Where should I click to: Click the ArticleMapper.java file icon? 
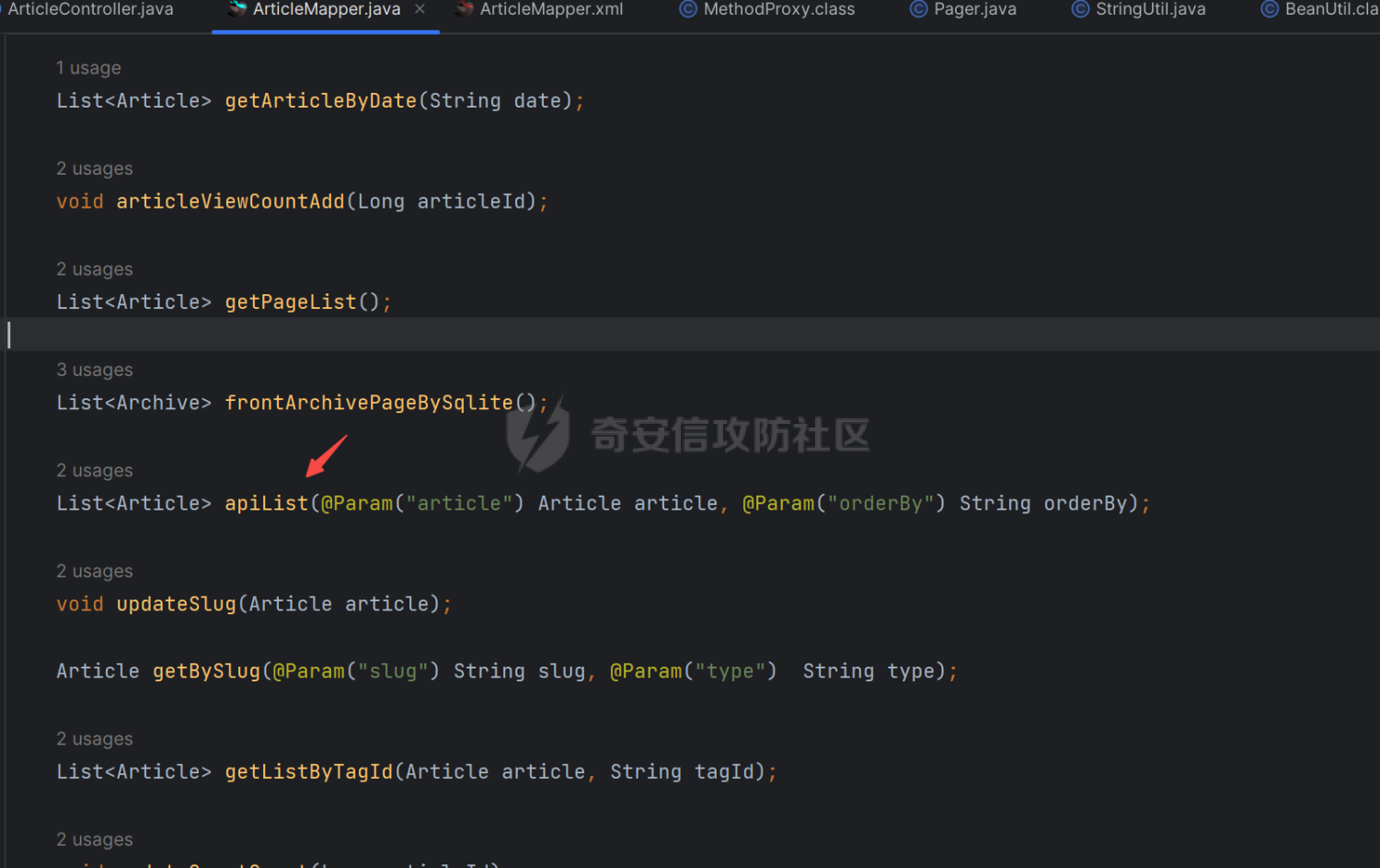click(x=237, y=9)
